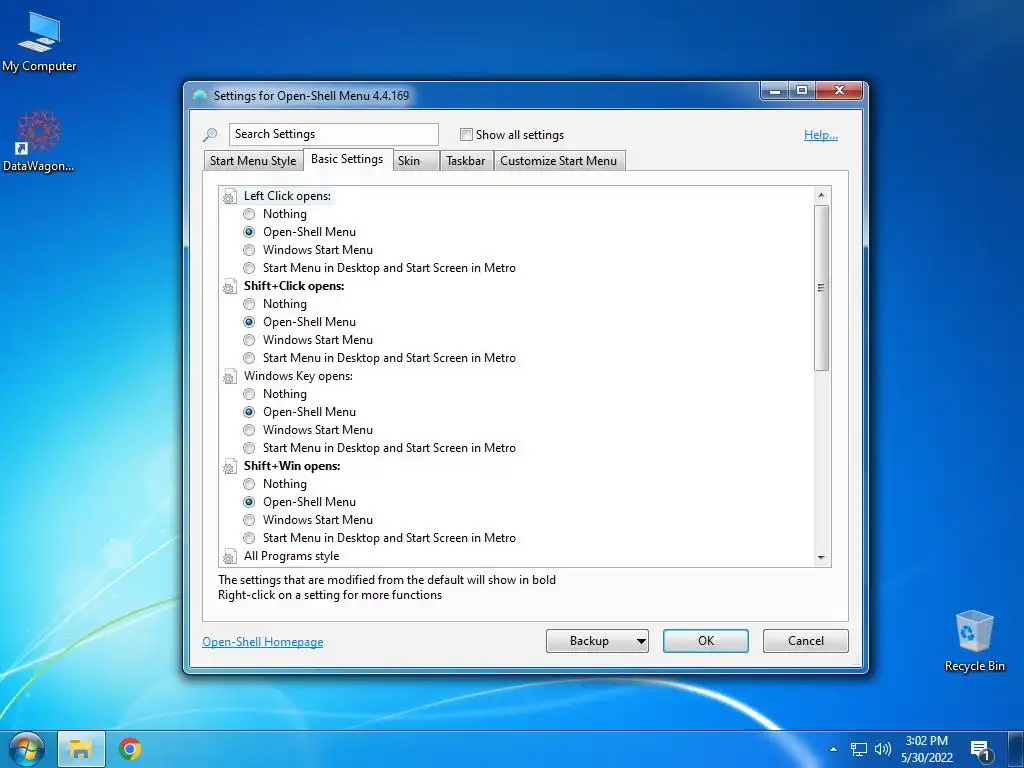Select Windows Start Menu under Shift+Click opens

point(249,340)
